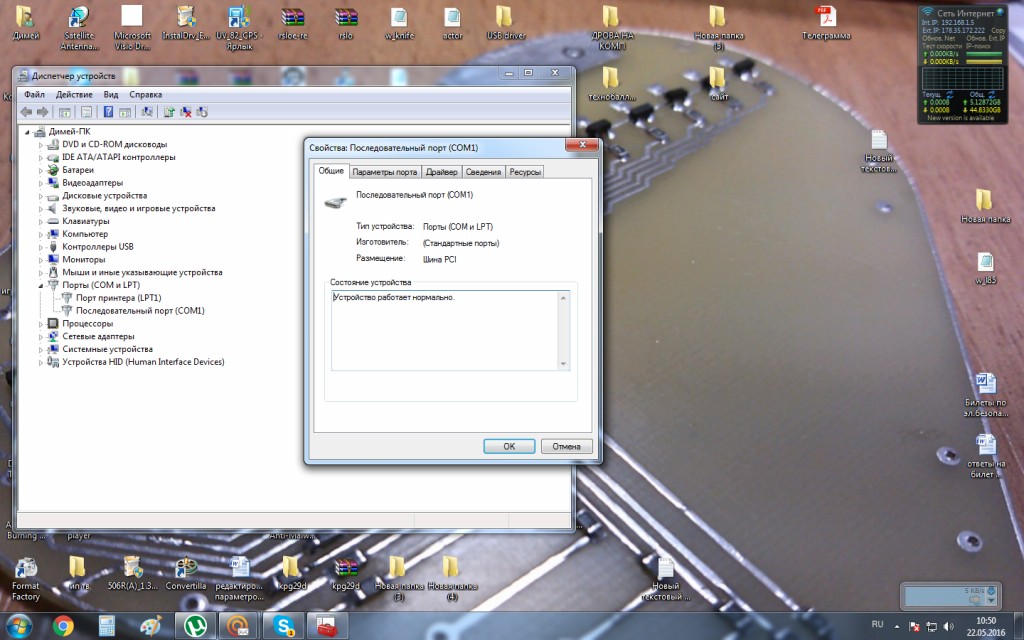Click the Uninstall device toolbar icon
Viewport: 1024px width, 640px height.
pyautogui.click(x=185, y=112)
